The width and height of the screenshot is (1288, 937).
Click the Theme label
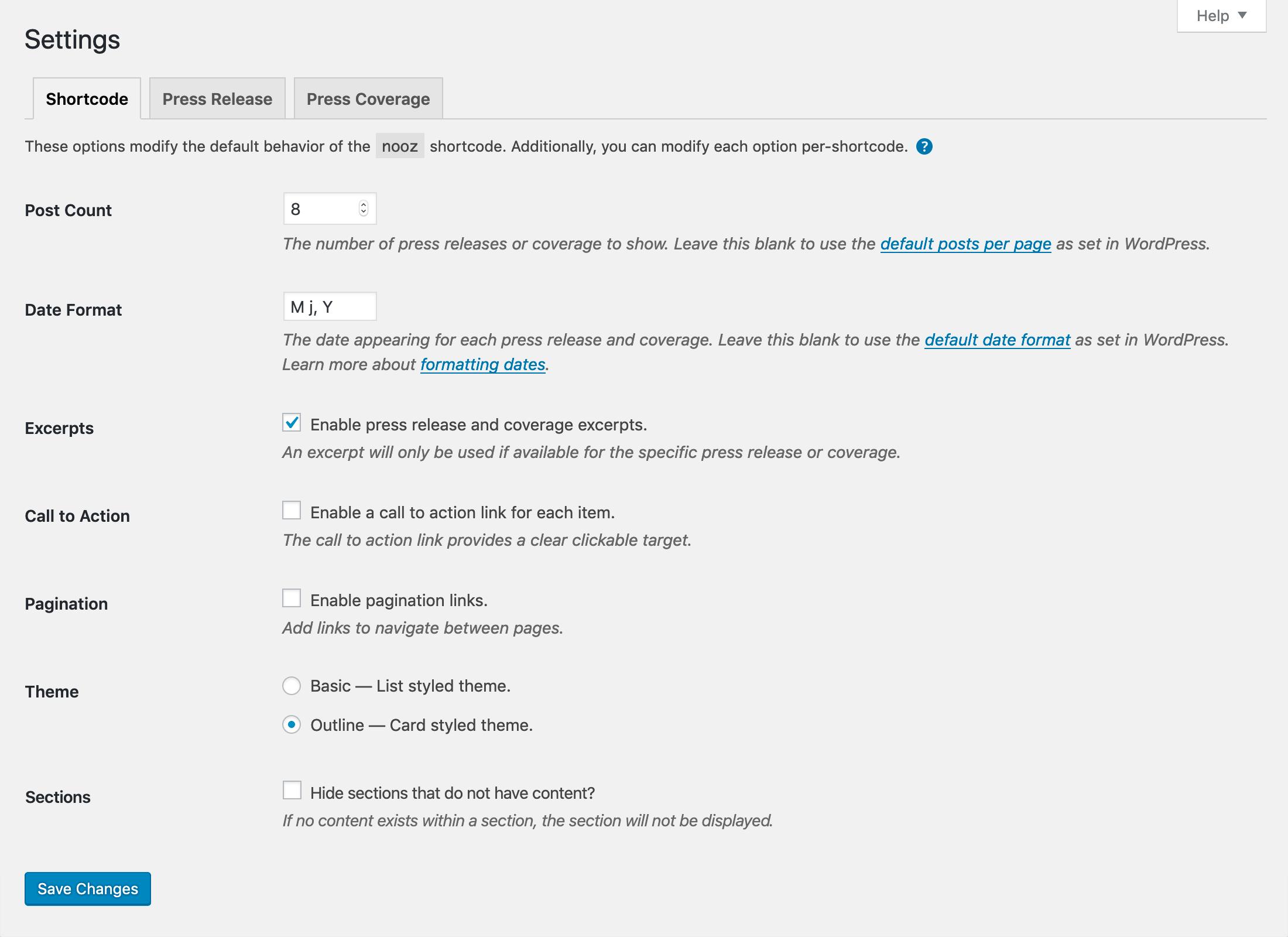coord(52,692)
